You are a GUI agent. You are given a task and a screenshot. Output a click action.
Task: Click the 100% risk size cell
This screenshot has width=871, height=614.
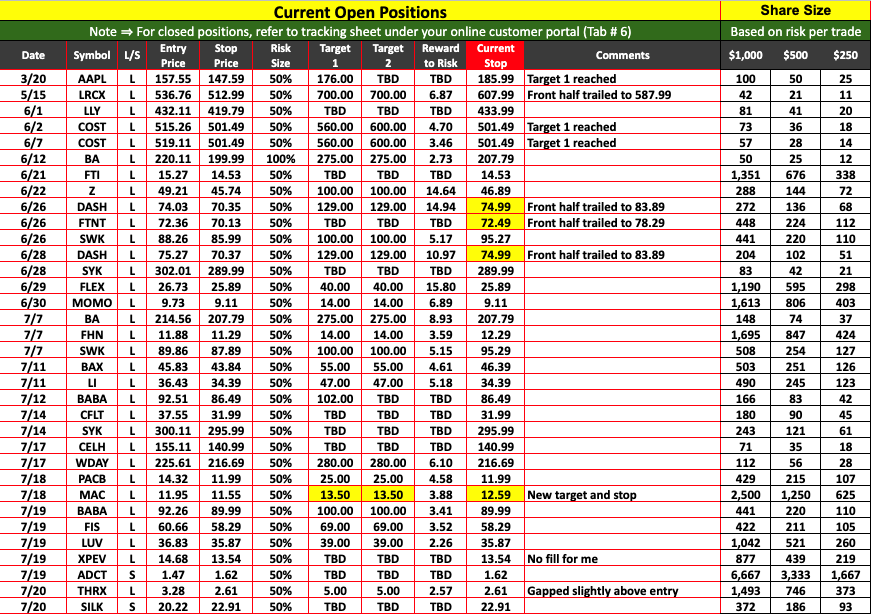pos(281,158)
